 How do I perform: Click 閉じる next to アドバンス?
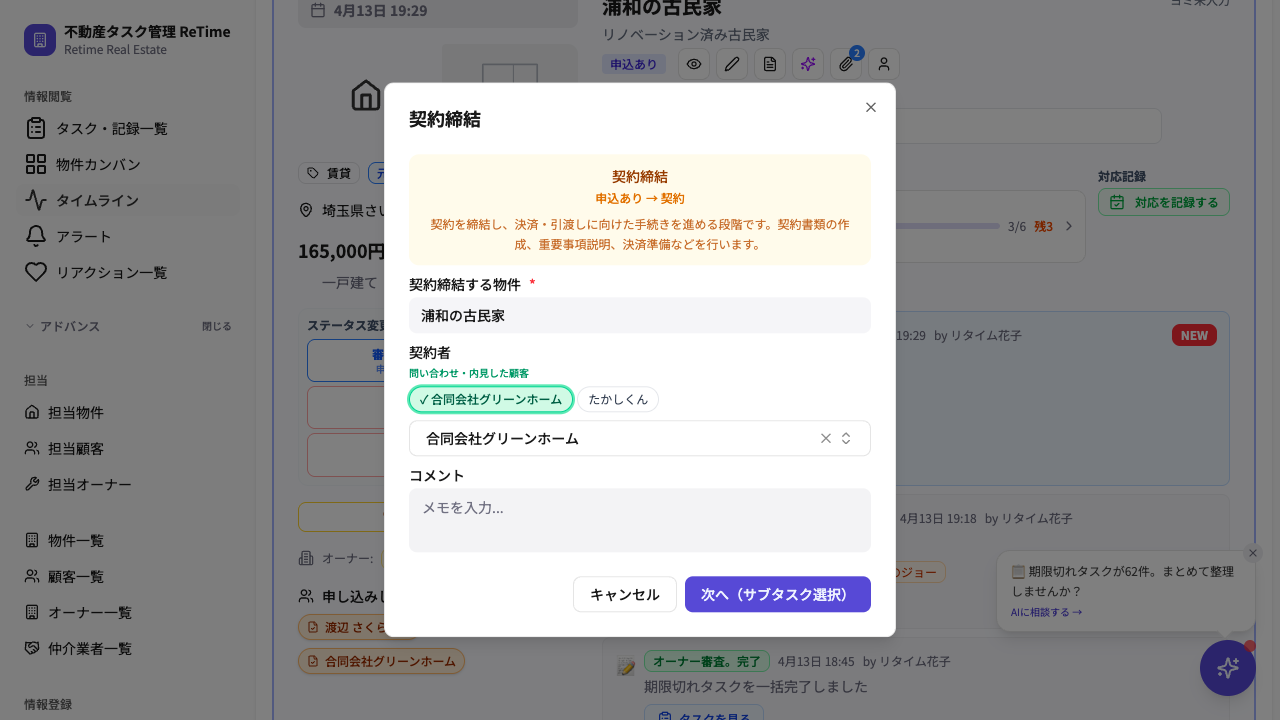(217, 326)
